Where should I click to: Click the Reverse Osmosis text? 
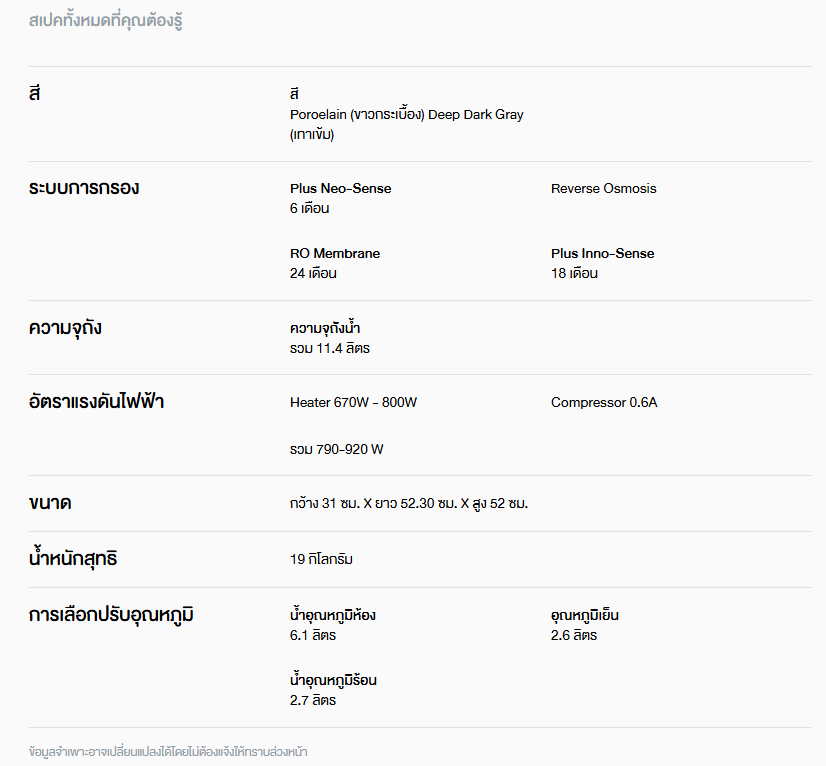(x=603, y=188)
